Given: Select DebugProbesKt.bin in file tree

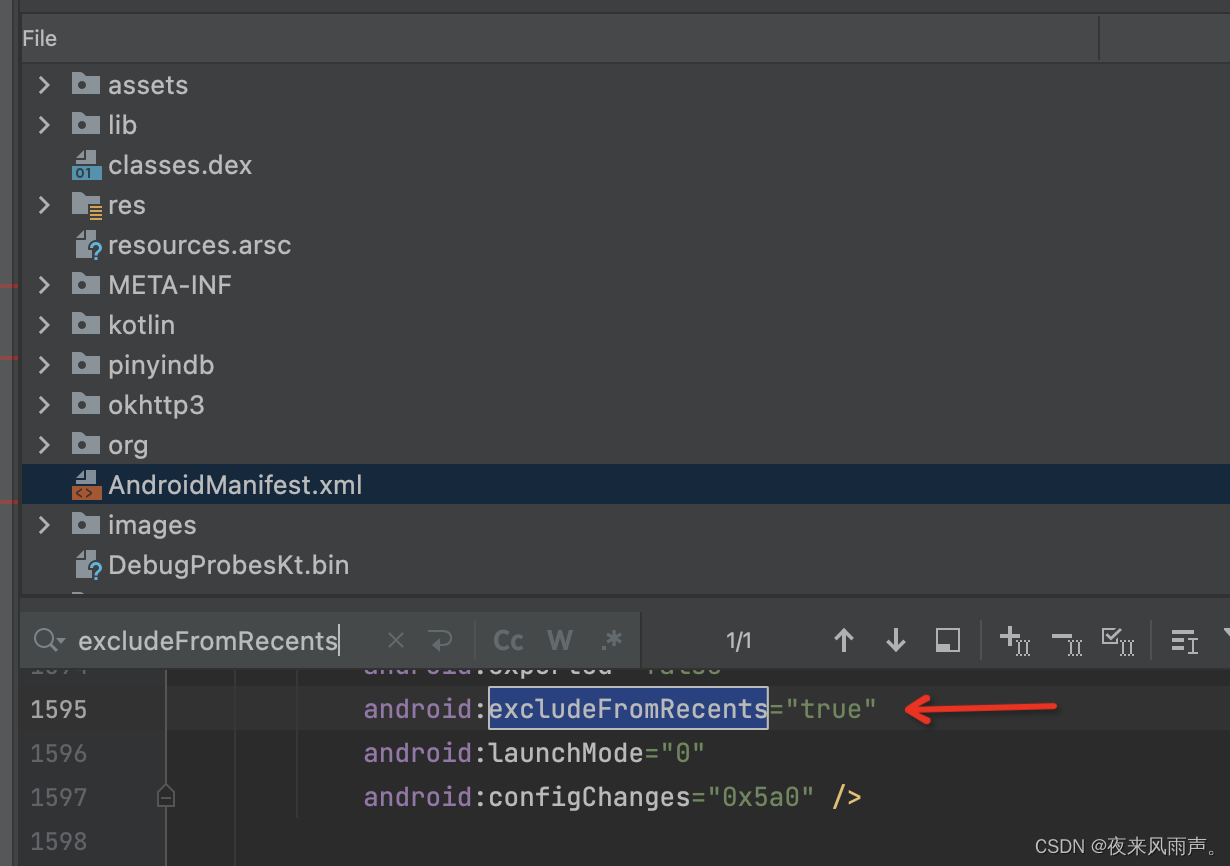Looking at the screenshot, I should (x=229, y=565).
